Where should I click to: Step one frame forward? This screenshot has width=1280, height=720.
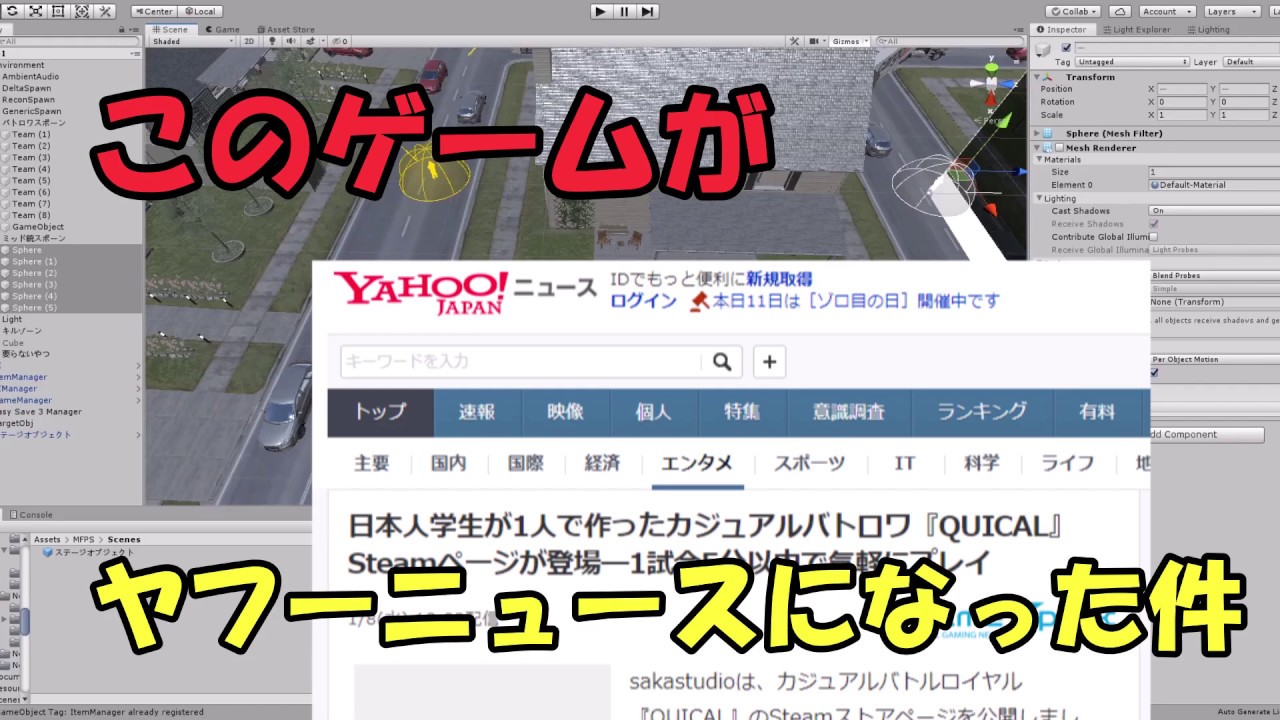648,11
